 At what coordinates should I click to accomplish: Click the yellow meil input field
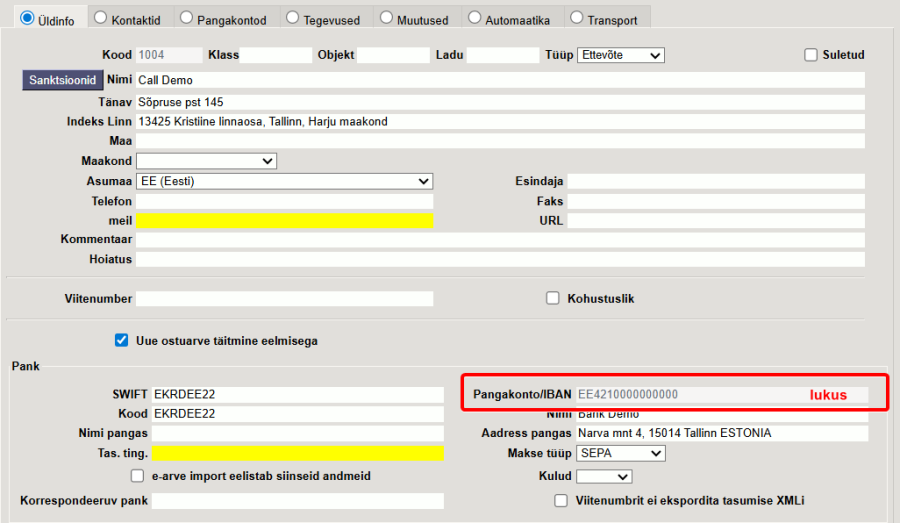click(x=284, y=220)
